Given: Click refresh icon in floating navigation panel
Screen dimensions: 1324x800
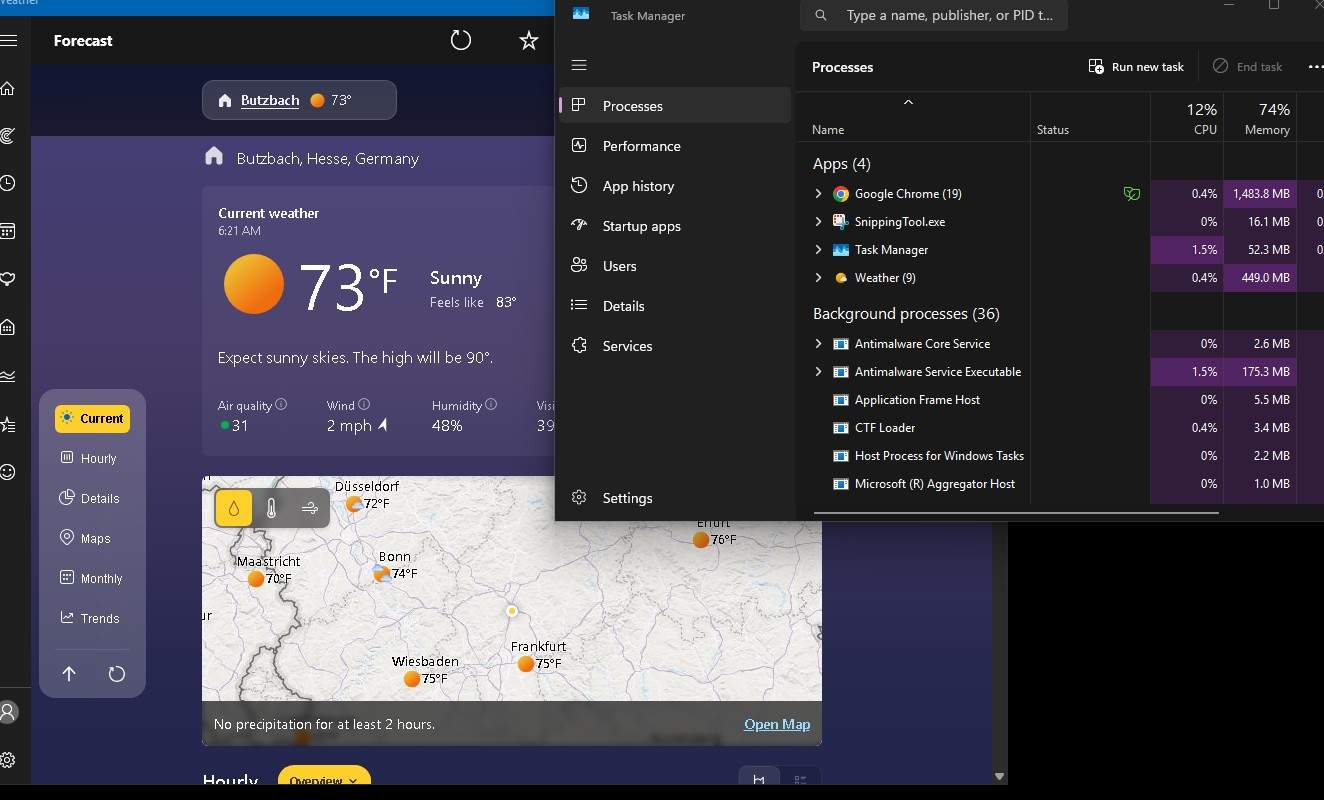Looking at the screenshot, I should click(x=116, y=674).
